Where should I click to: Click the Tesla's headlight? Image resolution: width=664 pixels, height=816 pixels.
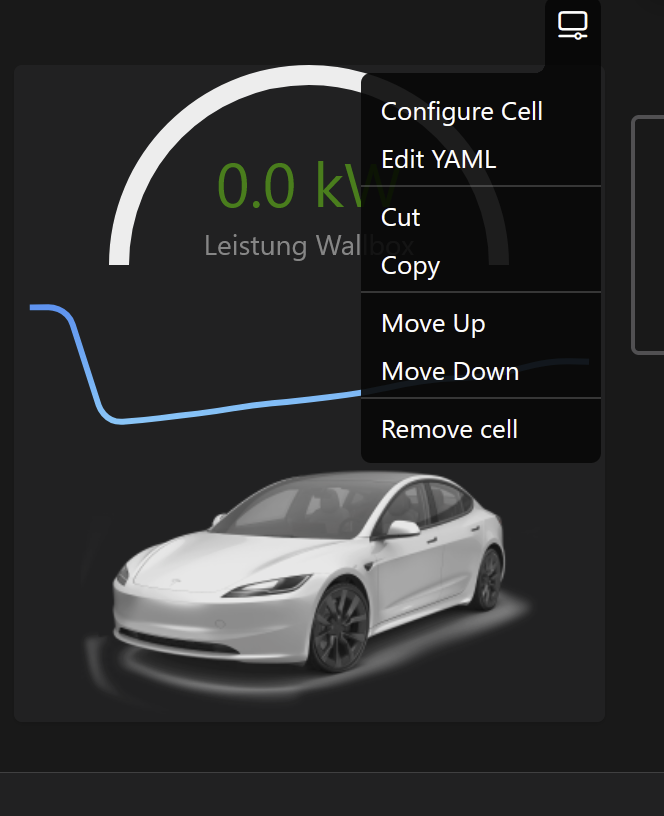click(268, 585)
